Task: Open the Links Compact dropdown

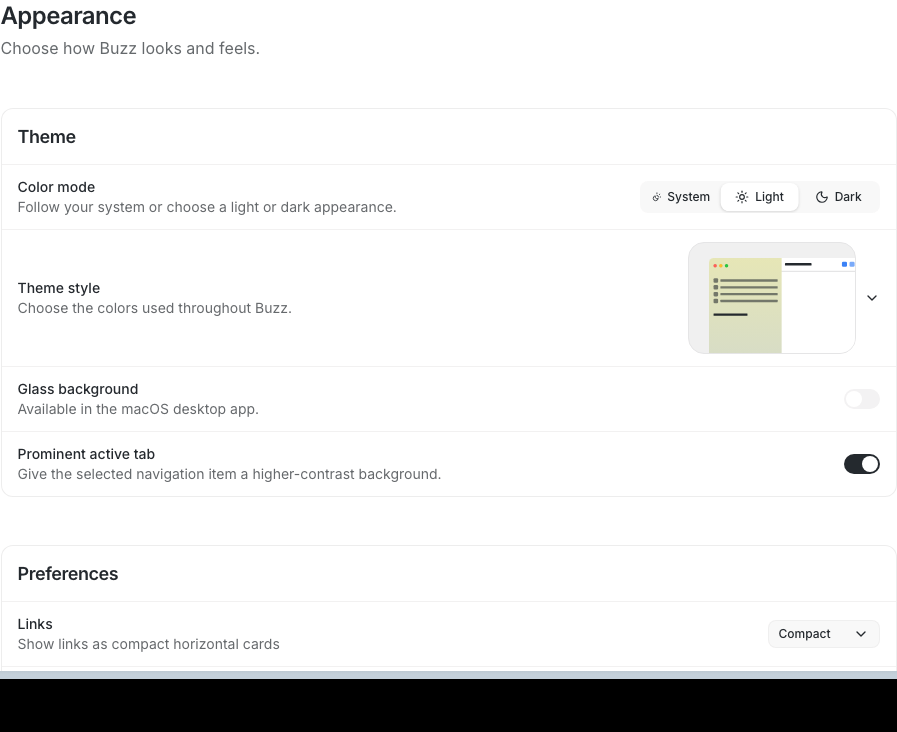Action: click(823, 634)
